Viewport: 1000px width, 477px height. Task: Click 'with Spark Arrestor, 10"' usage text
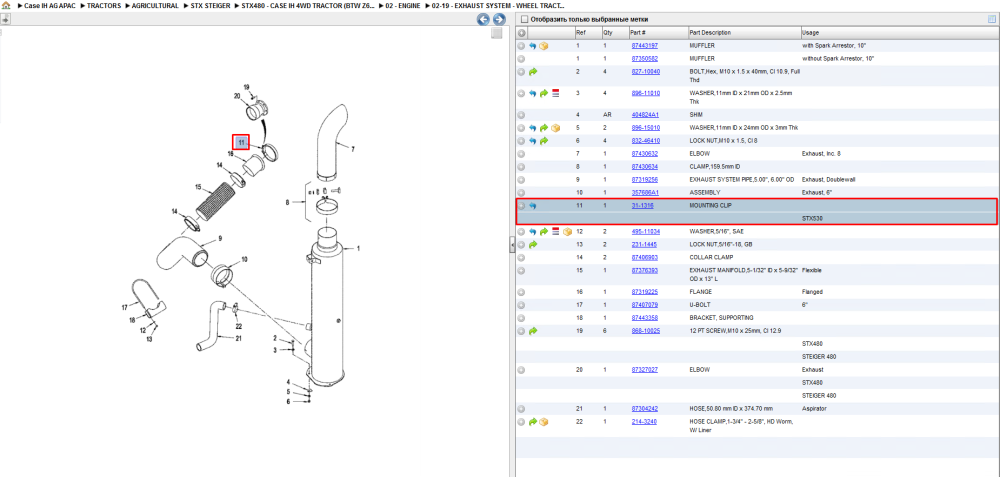tap(834, 46)
